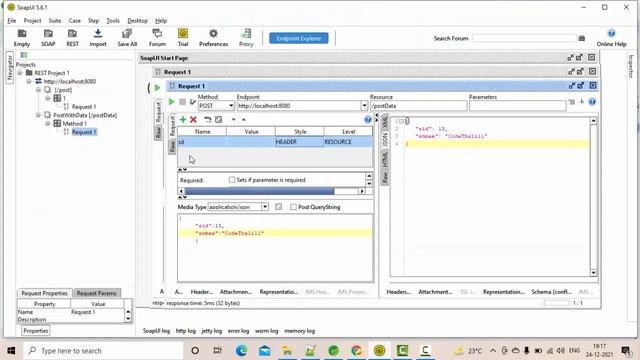The width and height of the screenshot is (640, 360).
Task: Open the SoapUI log tab
Action: pyautogui.click(x=156, y=331)
